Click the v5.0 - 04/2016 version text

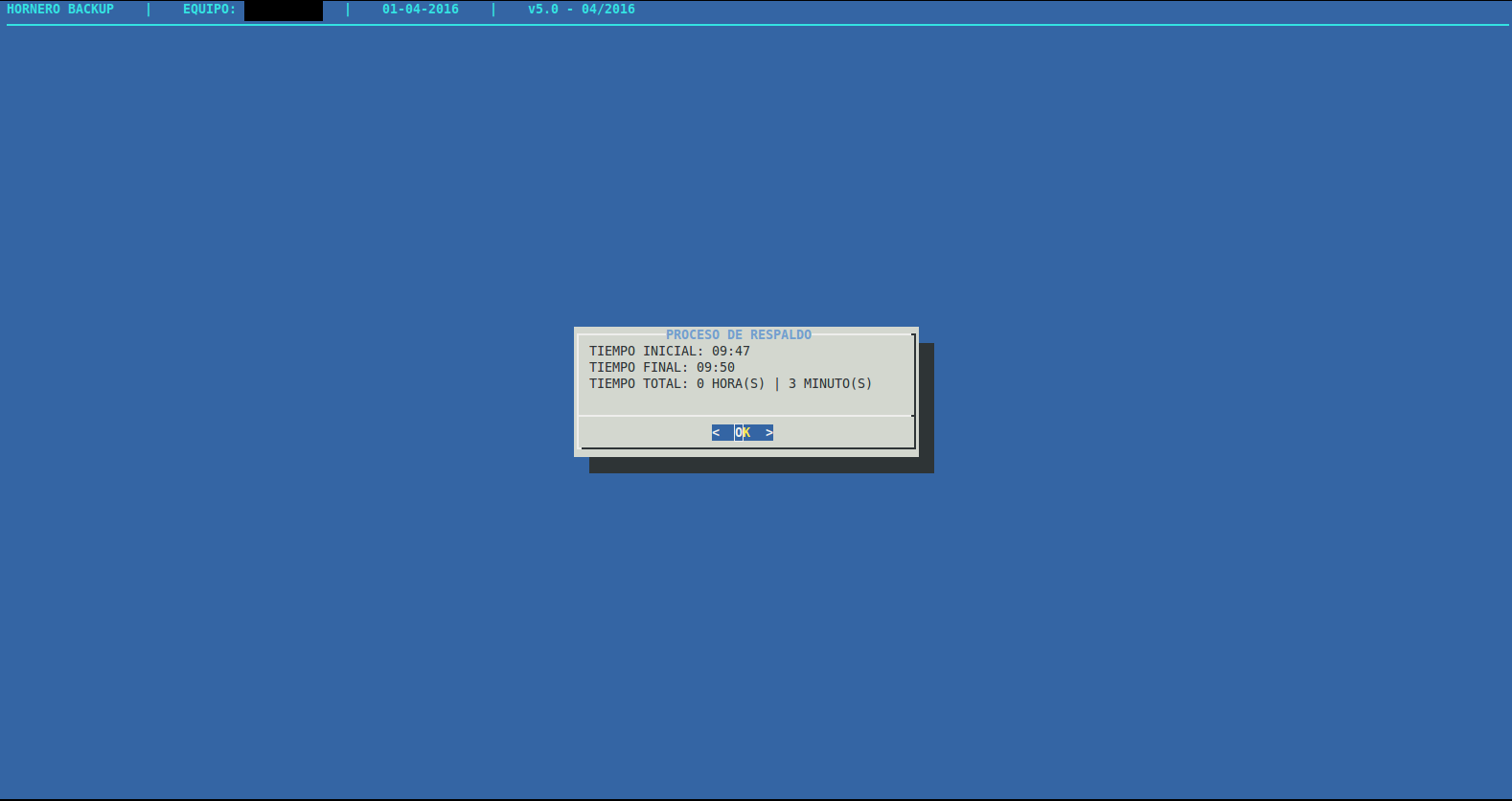[582, 9]
